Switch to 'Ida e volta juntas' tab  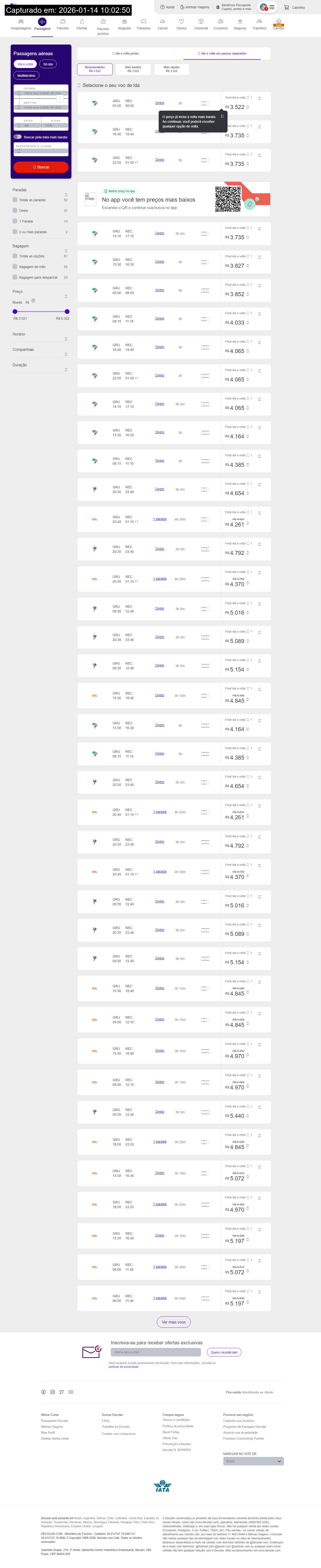[x=126, y=54]
